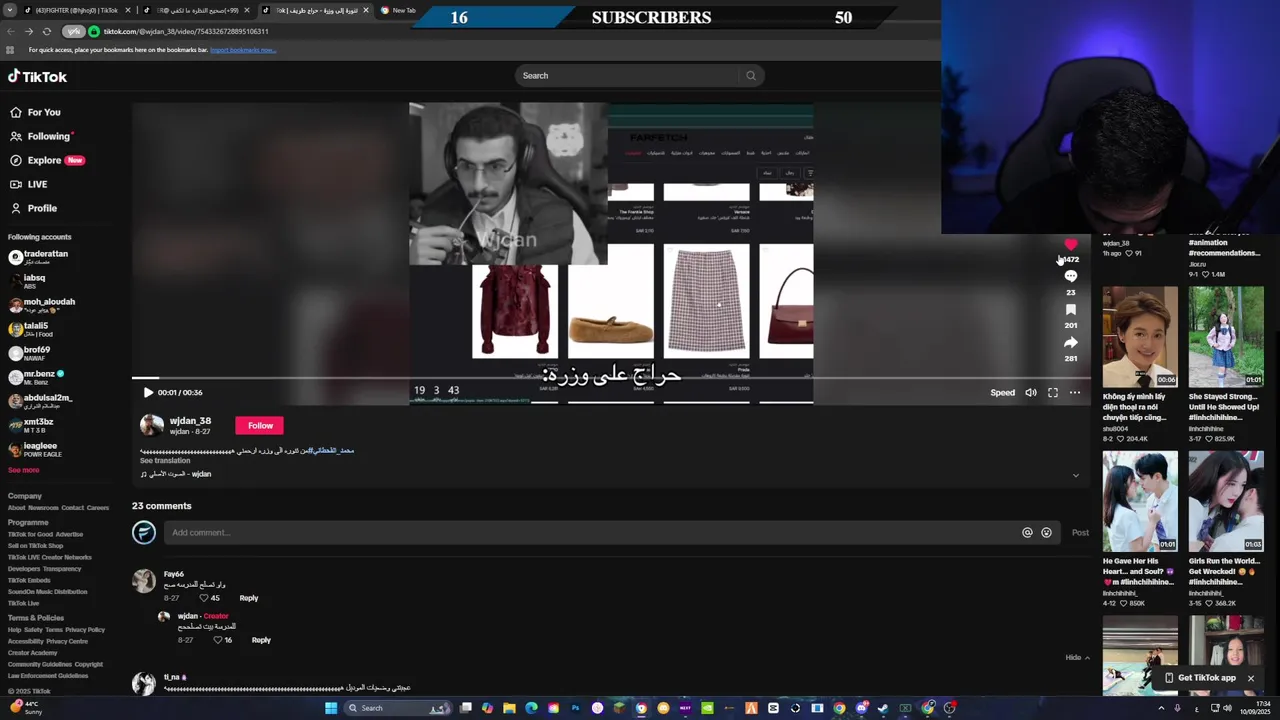Viewport: 1280px width, 720px height.
Task: Click the TikTok logo
Action: pyautogui.click(x=38, y=76)
